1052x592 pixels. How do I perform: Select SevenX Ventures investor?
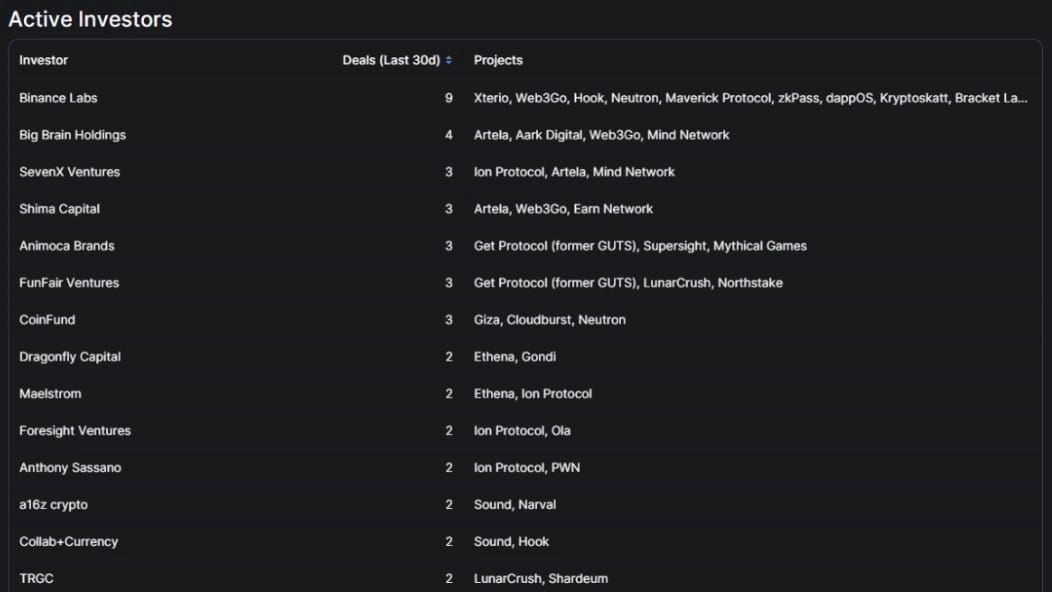69,172
